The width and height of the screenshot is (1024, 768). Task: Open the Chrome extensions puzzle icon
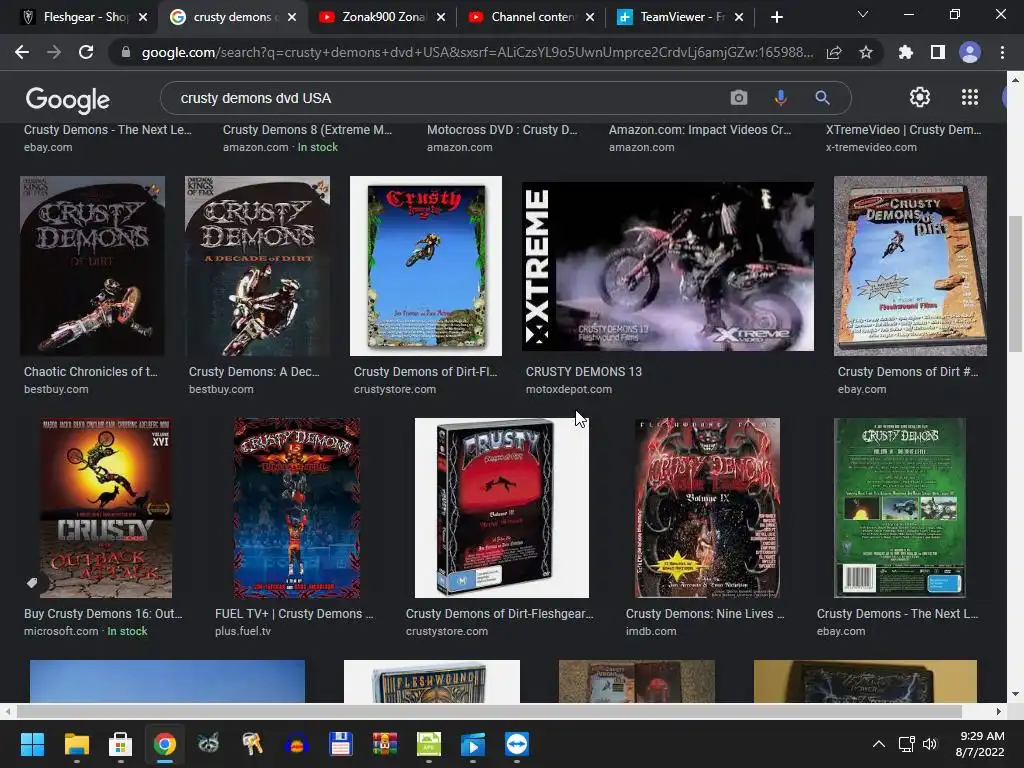coord(905,52)
